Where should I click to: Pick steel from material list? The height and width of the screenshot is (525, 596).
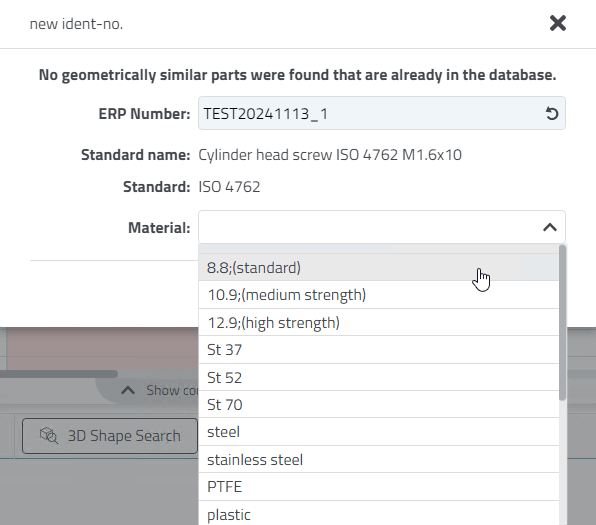379,432
